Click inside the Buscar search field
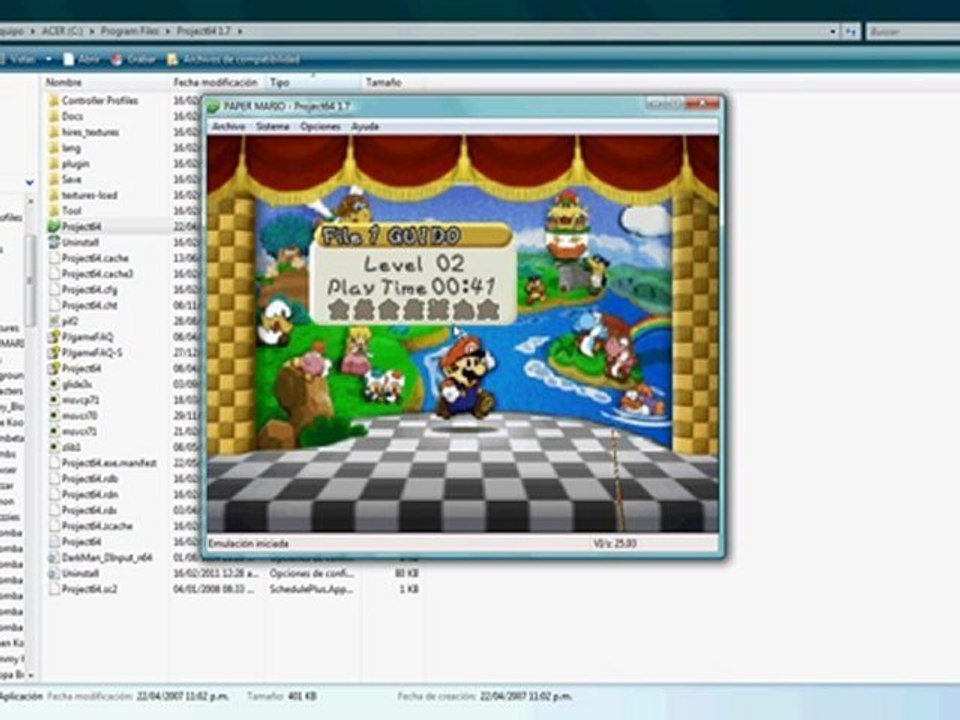The width and height of the screenshot is (960, 720). [913, 31]
